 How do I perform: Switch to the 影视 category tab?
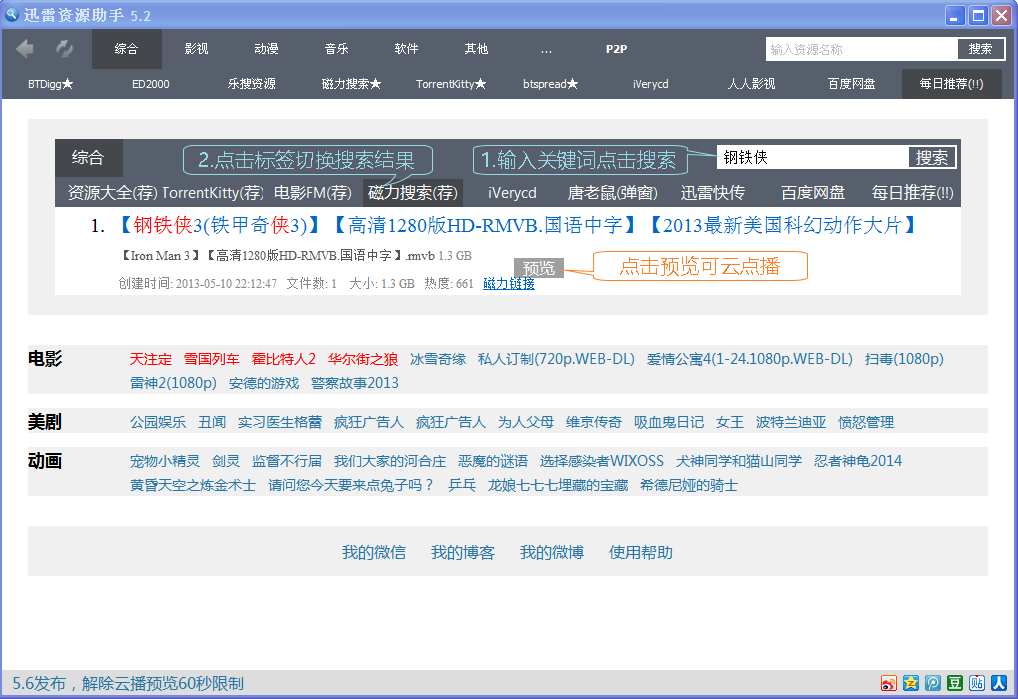tap(196, 49)
